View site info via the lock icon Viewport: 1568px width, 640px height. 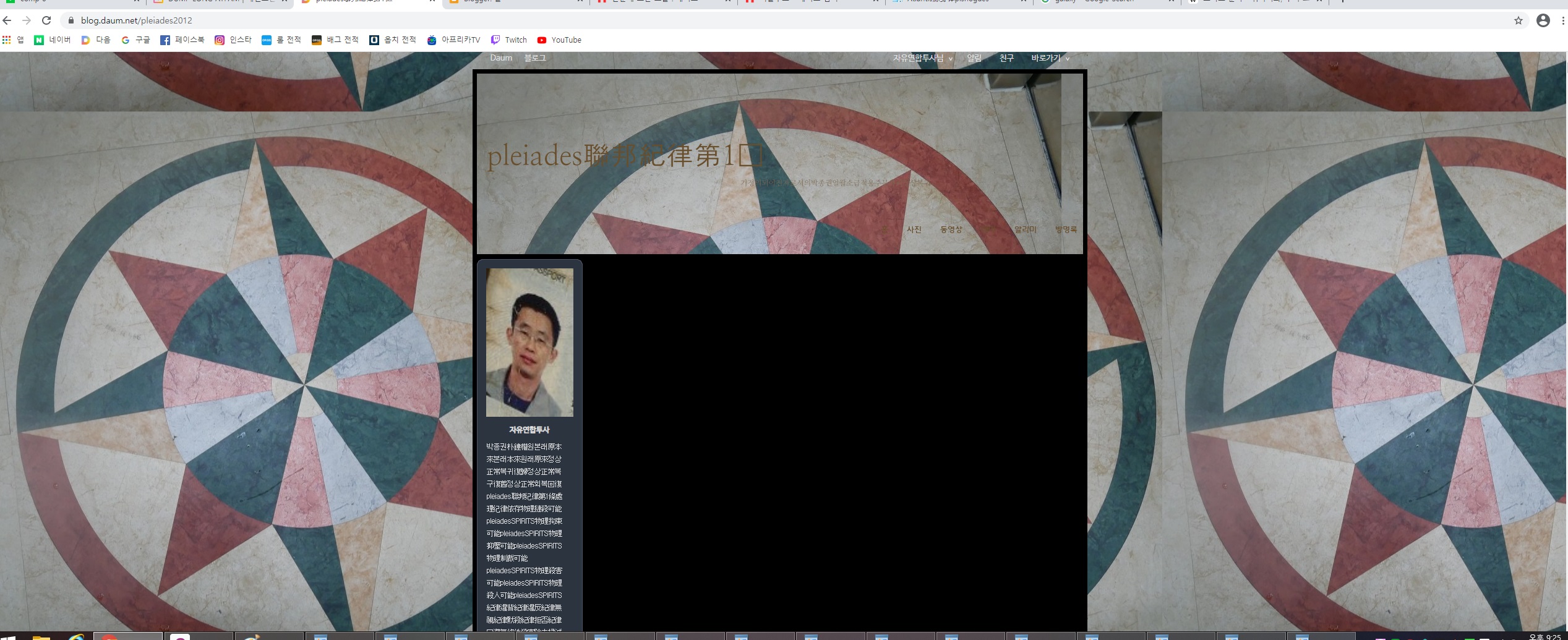(71, 20)
